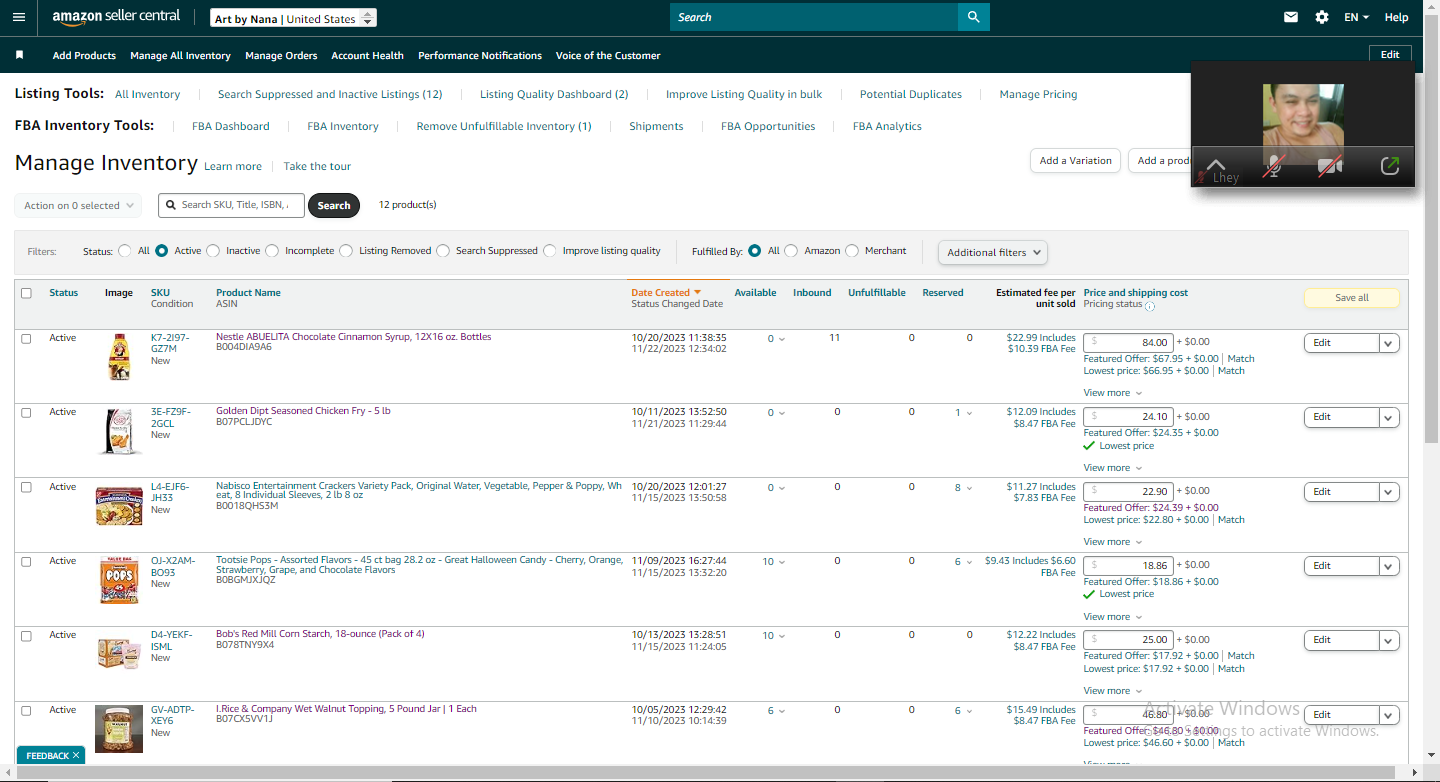This screenshot has height=782, width=1440.
Task: Click the Add a Variation button
Action: click(1075, 160)
